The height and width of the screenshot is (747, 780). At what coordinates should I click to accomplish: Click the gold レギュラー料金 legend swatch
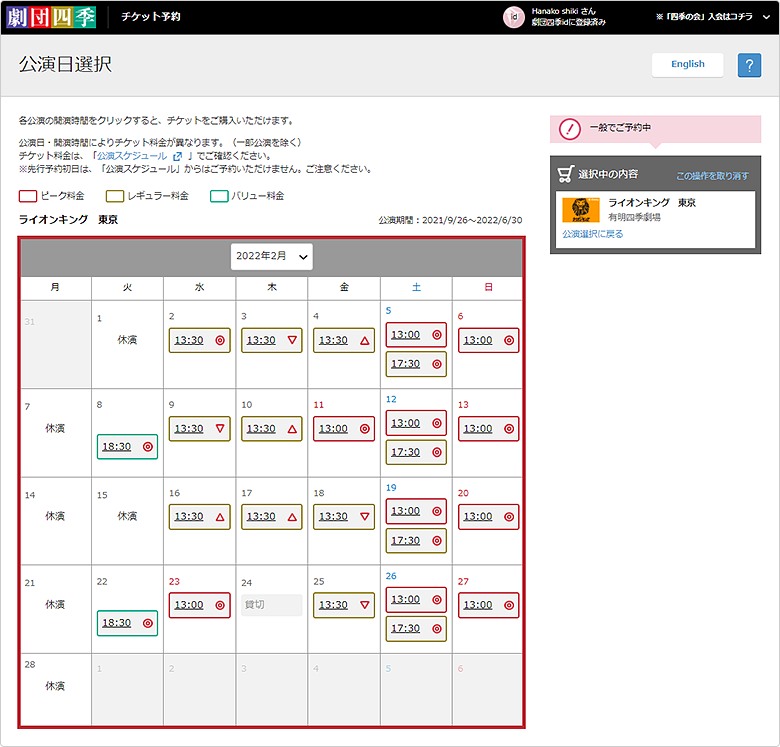[x=115, y=196]
